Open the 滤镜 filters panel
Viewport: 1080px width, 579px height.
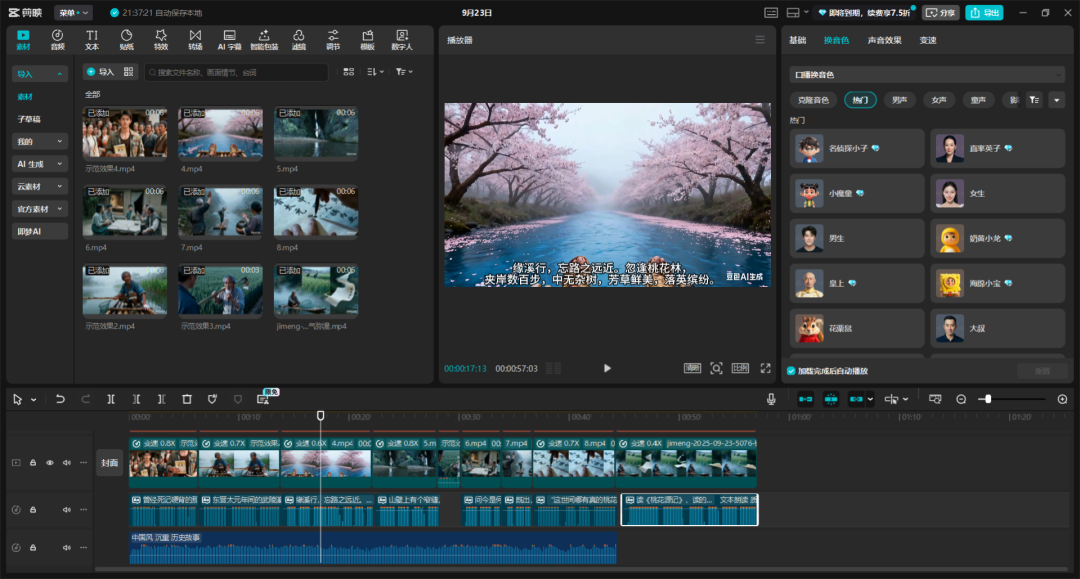[299, 40]
